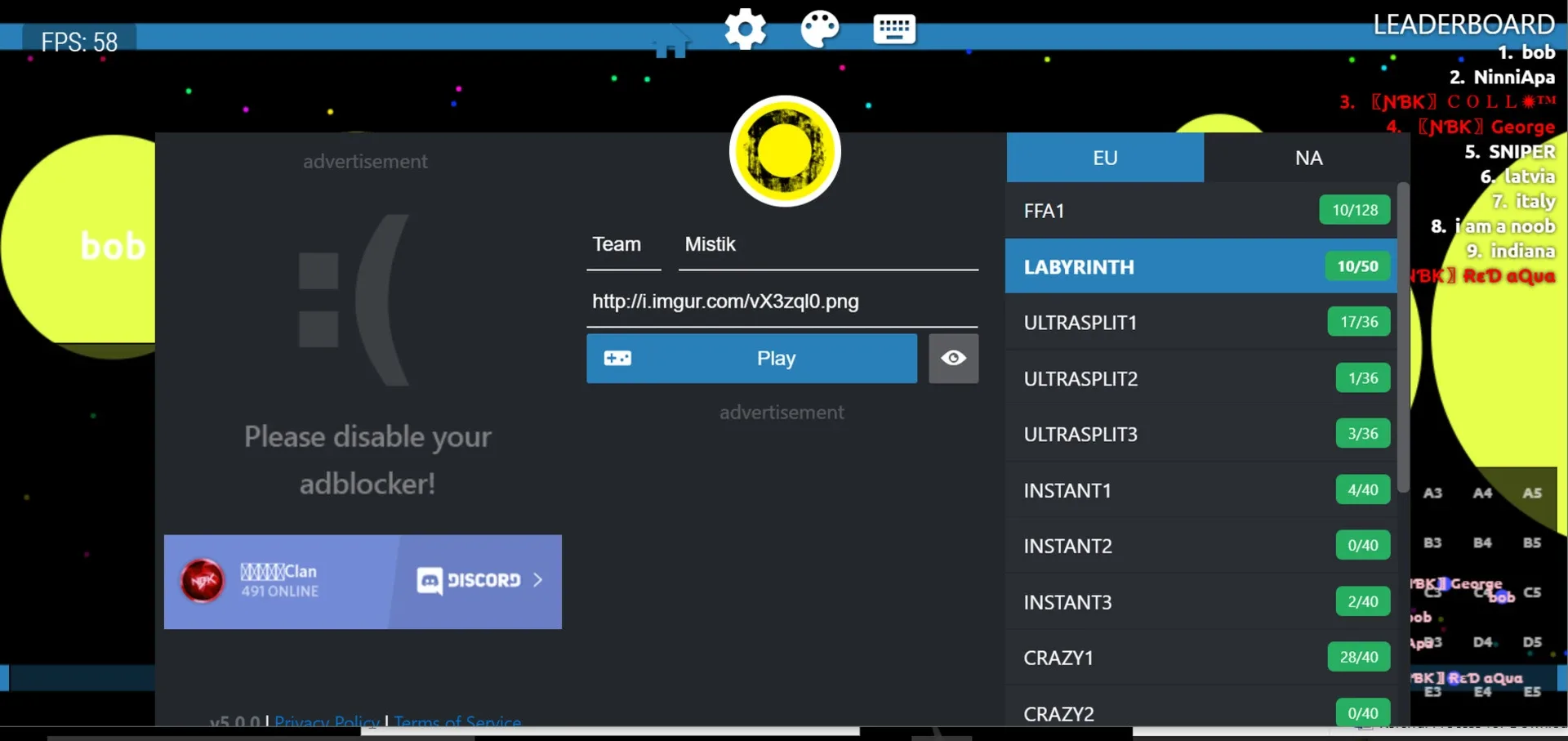Click the Team tag input field
Image resolution: width=1568 pixels, height=741 pixels.
tap(623, 245)
